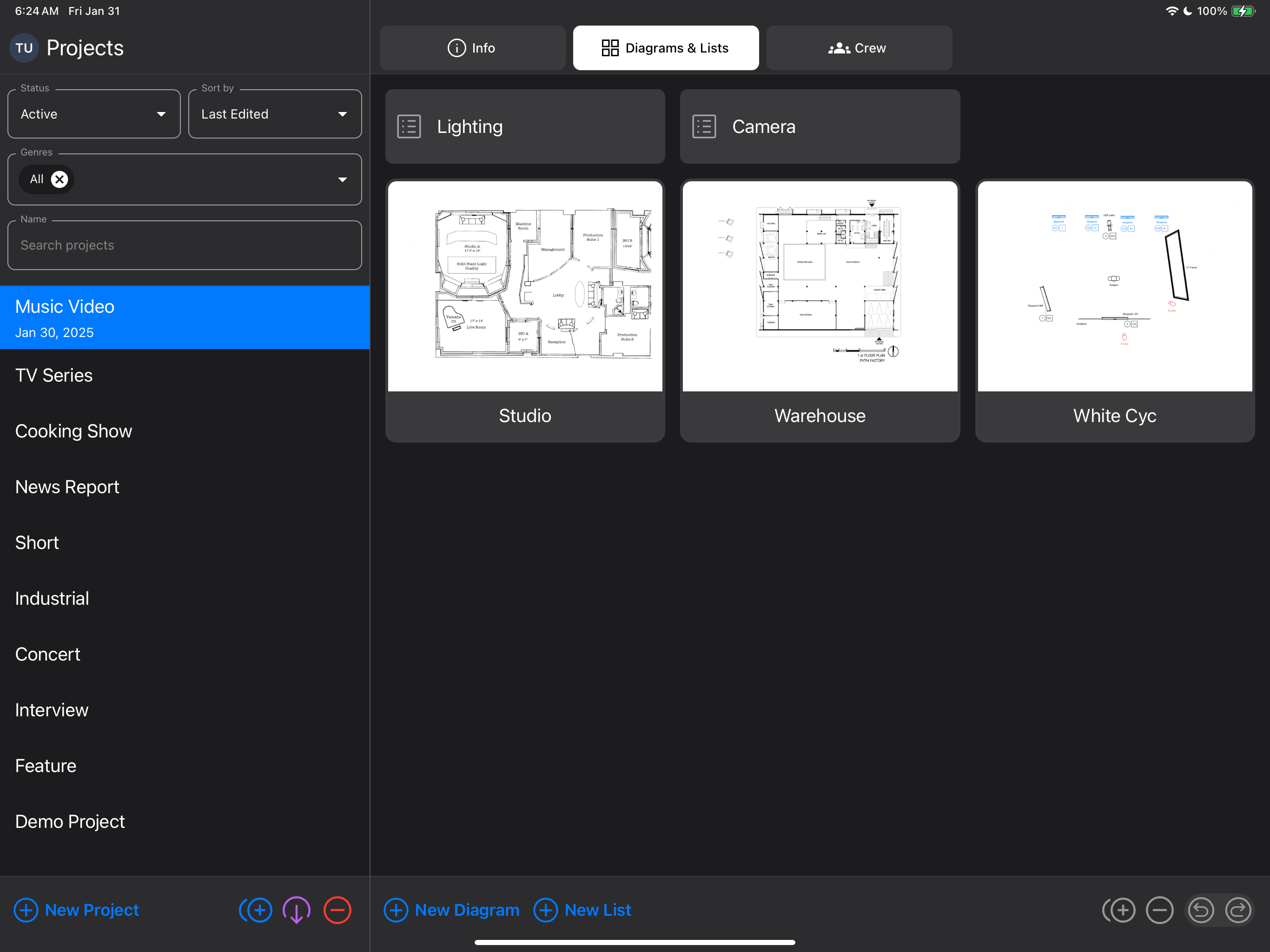The image size is (1270, 952).
Task: Open the TU user profile avatar
Action: tap(24, 48)
